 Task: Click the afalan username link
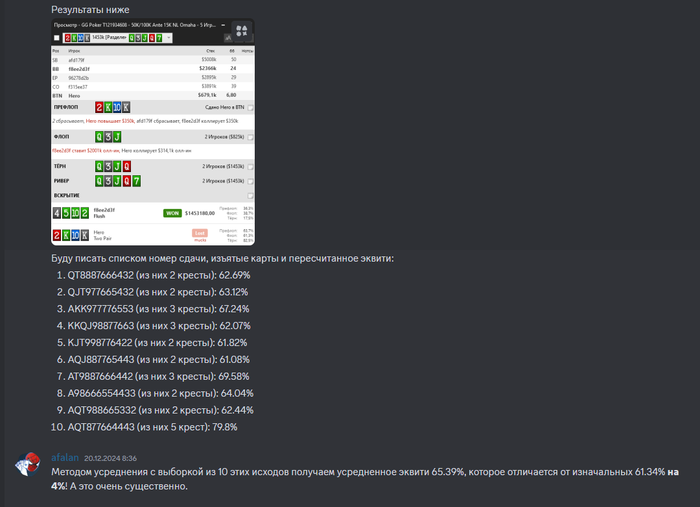tap(65, 457)
